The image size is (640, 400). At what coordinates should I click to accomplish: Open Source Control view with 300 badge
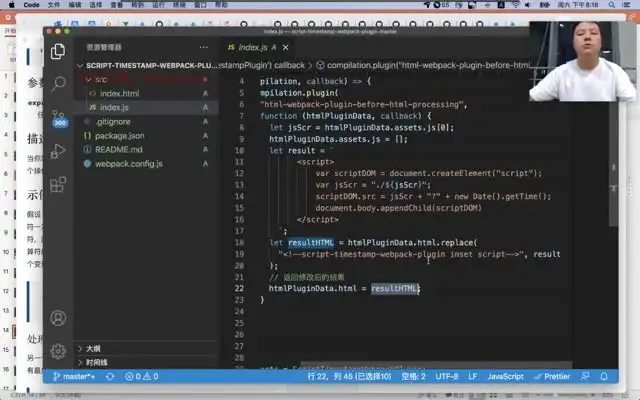[x=59, y=118]
